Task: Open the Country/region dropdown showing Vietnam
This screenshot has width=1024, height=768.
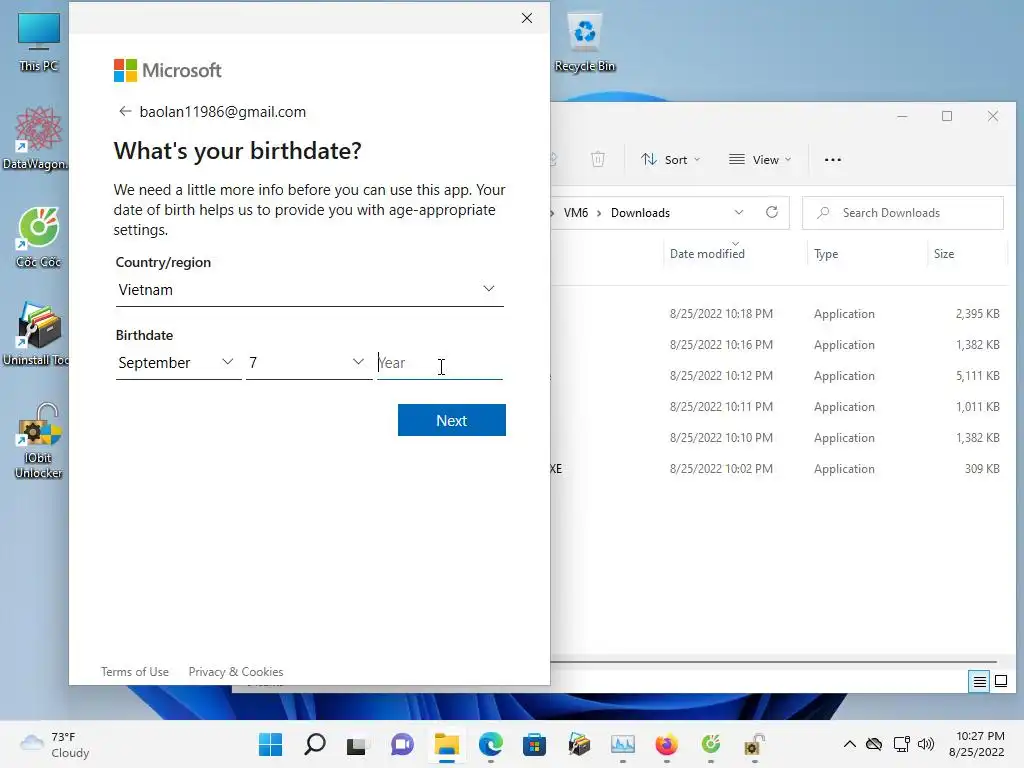Action: pyautogui.click(x=310, y=289)
